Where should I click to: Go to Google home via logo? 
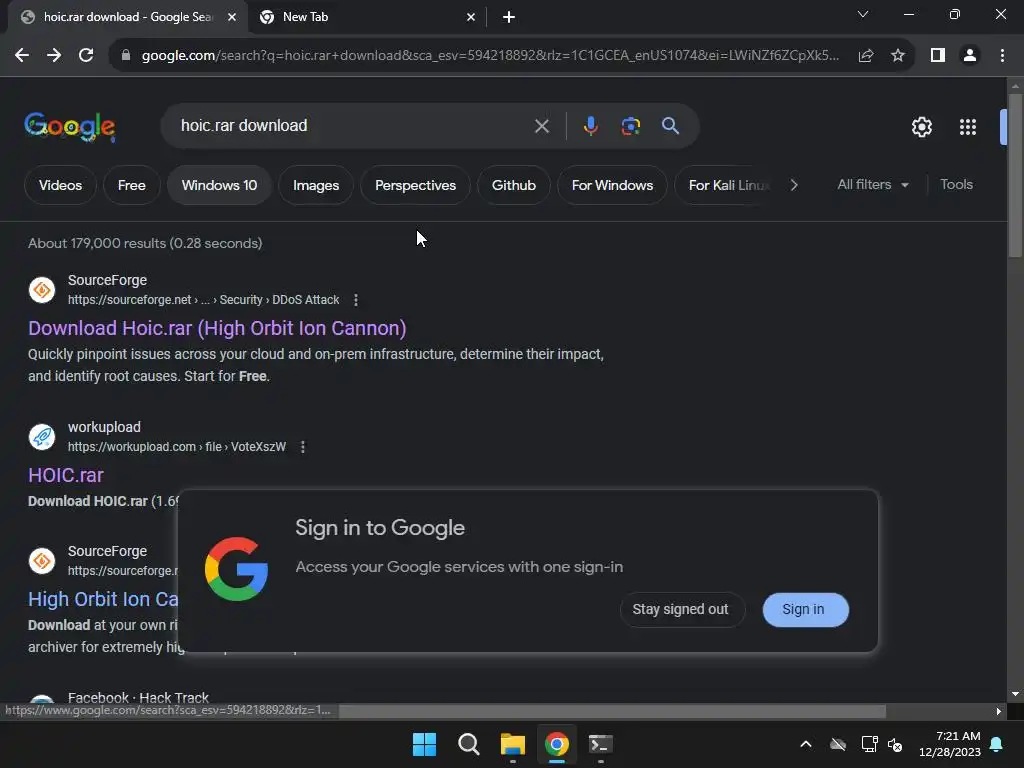70,126
